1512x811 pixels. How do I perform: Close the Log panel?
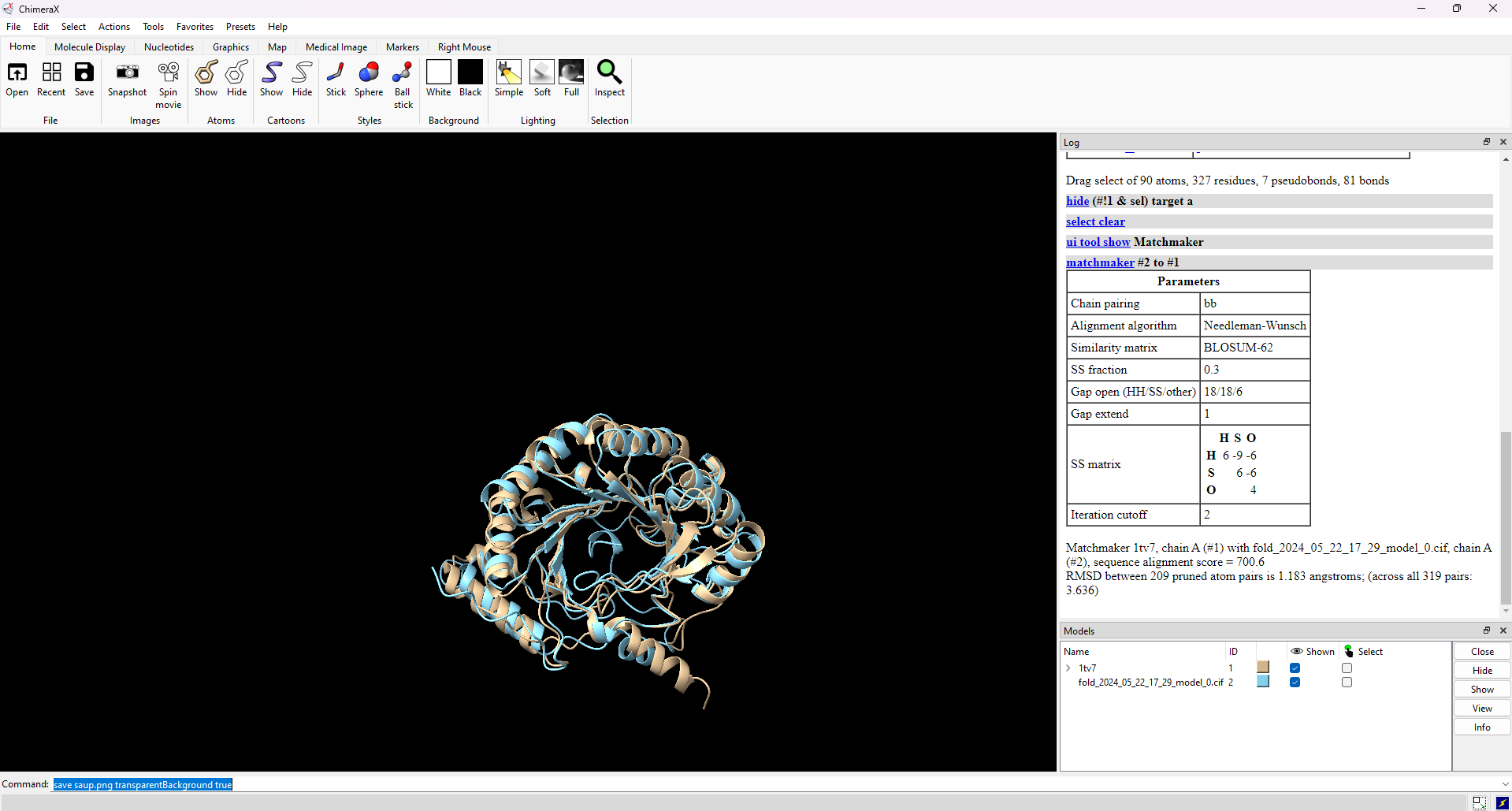1503,142
